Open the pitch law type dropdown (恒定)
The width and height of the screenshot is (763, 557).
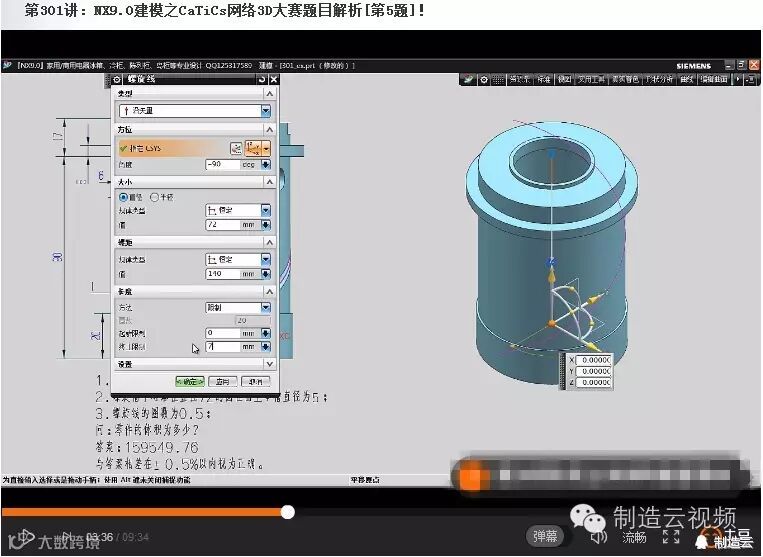point(238,259)
